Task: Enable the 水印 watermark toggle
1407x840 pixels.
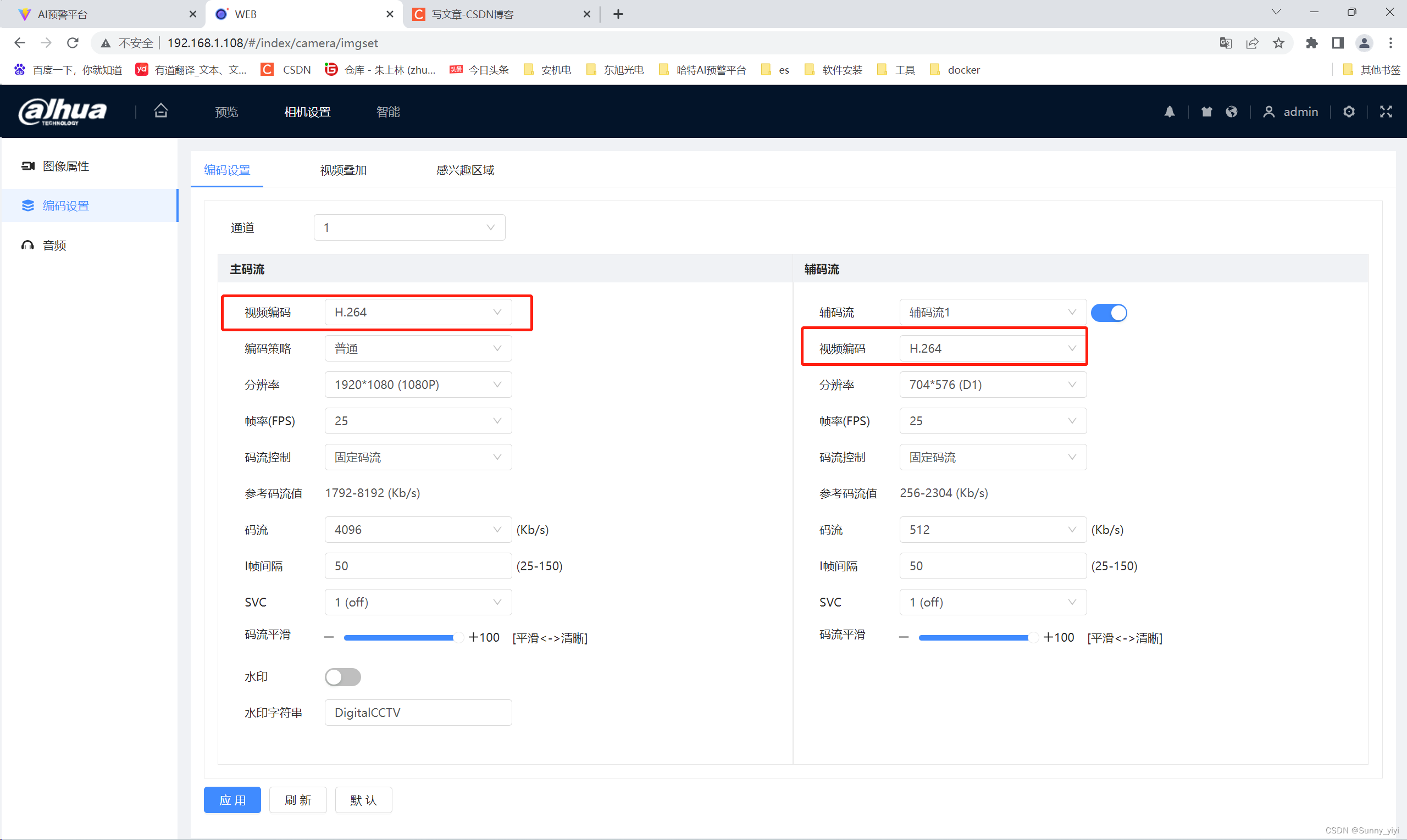Action: (x=342, y=676)
